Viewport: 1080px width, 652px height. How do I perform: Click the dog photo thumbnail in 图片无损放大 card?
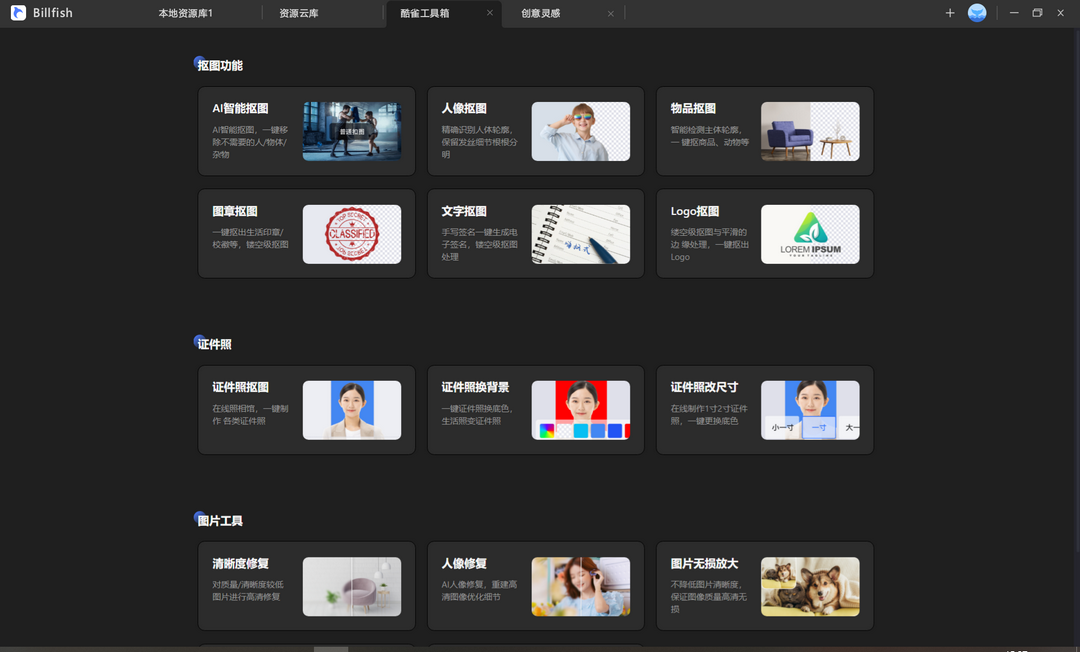click(810, 586)
